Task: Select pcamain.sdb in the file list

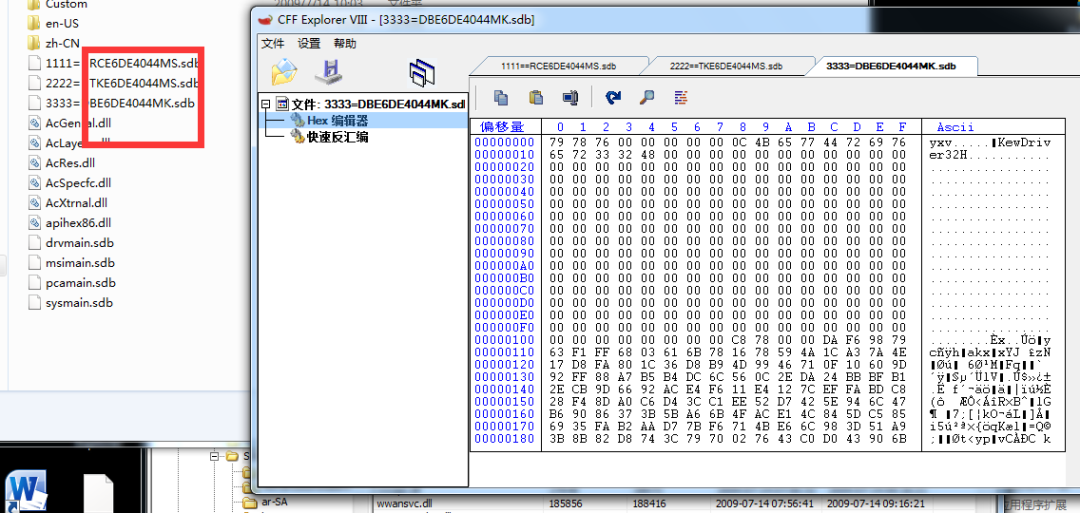Action: [x=80, y=283]
